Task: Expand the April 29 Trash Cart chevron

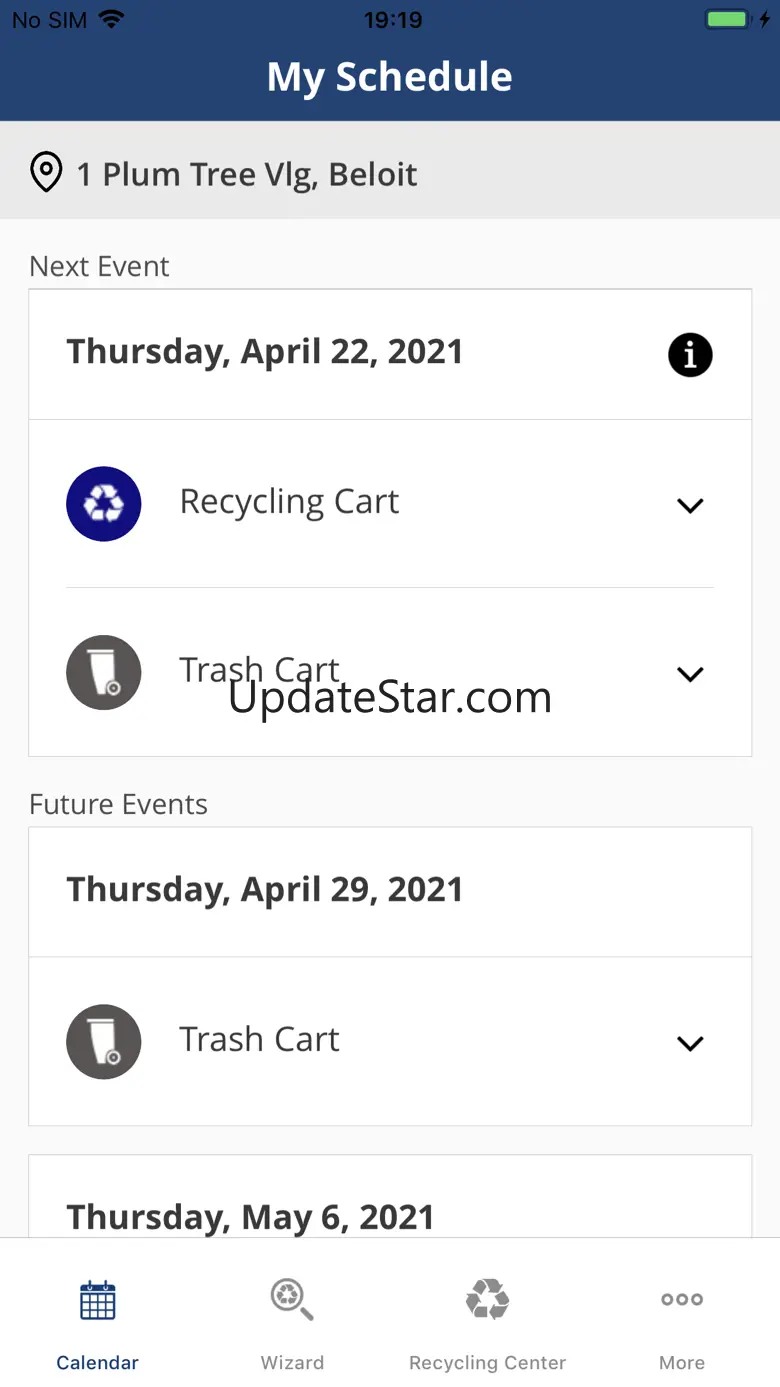Action: click(690, 1043)
